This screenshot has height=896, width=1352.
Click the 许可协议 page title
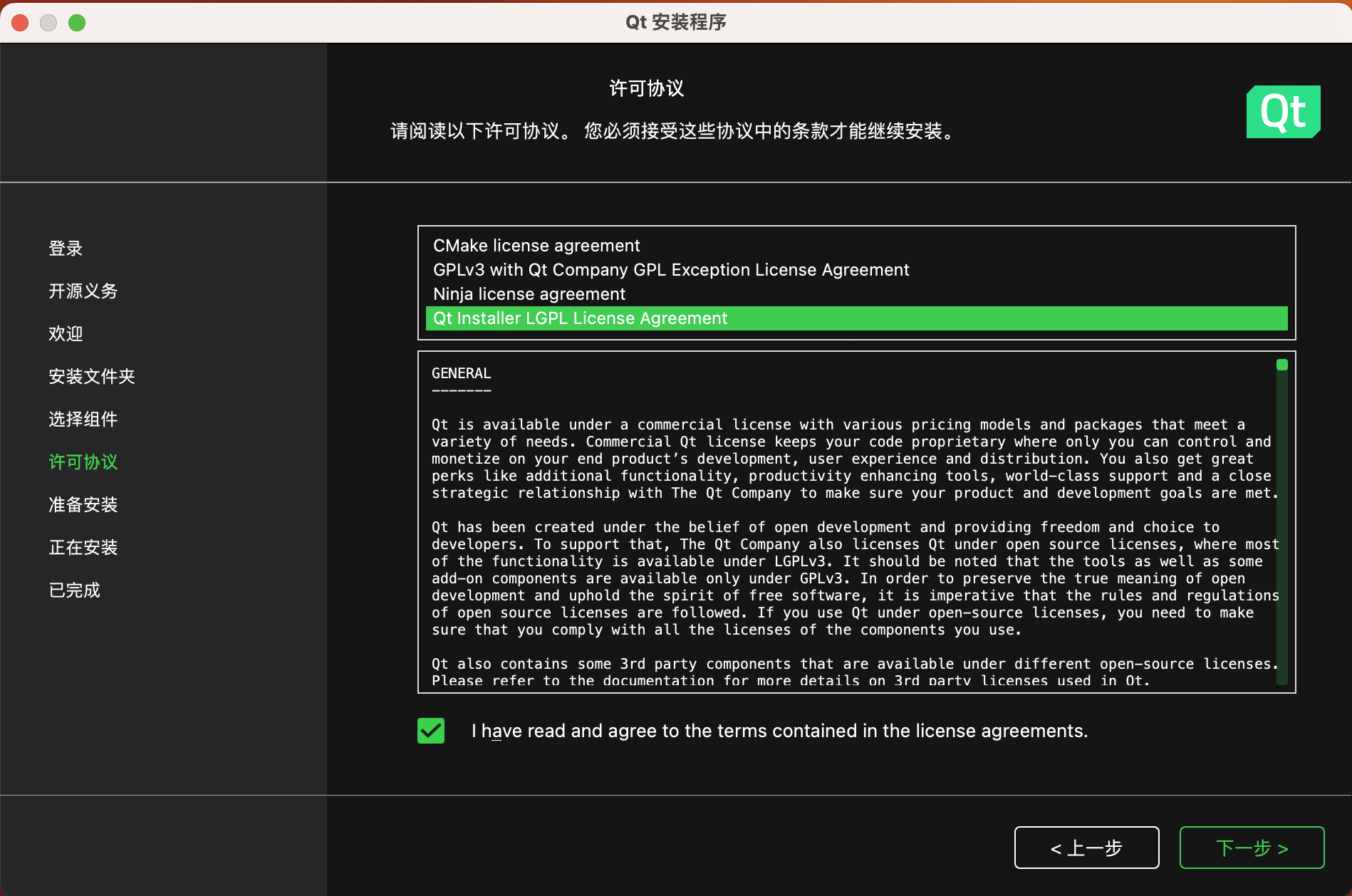click(x=646, y=88)
